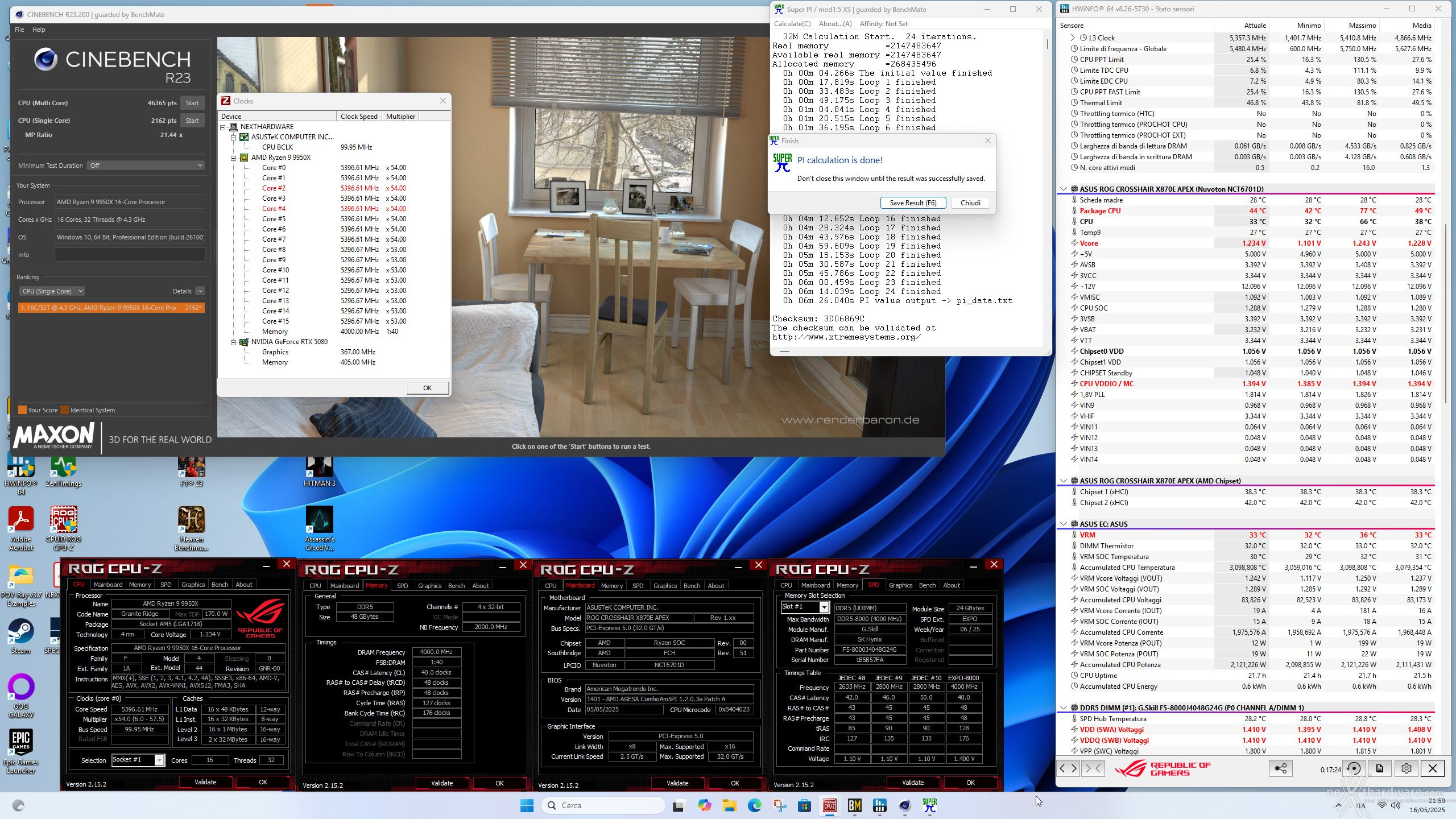Image resolution: width=1456 pixels, height=819 pixels.
Task: Open the Epic Games Launcher desktop icon
Action: [21, 751]
